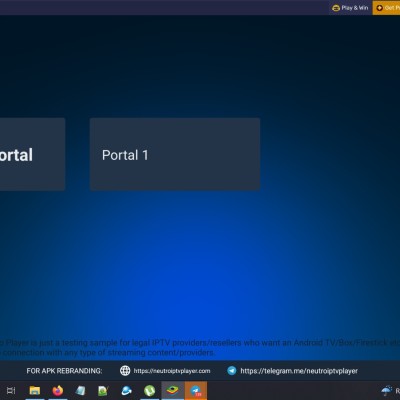The height and width of the screenshot is (400, 400).
Task: Open the notepad document taskbar icon
Action: click(x=80, y=390)
